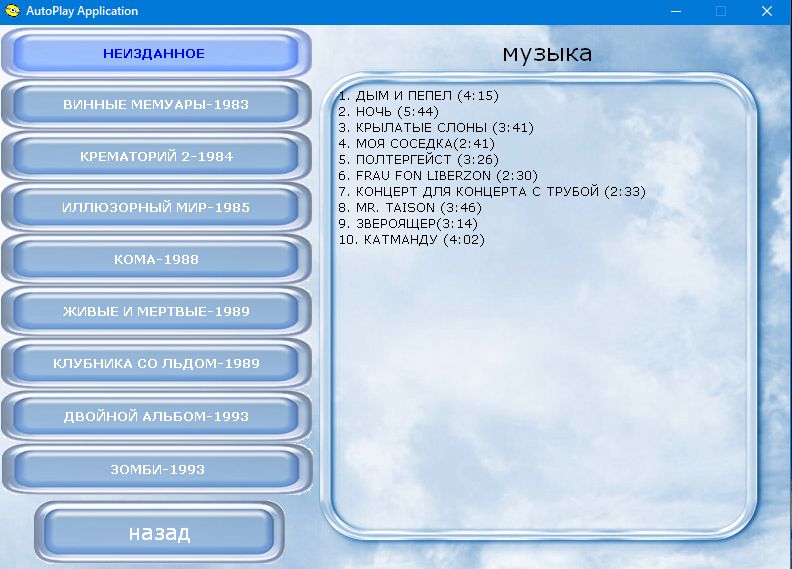Click track 2. НОЧЬ (5:44)

tap(388, 112)
